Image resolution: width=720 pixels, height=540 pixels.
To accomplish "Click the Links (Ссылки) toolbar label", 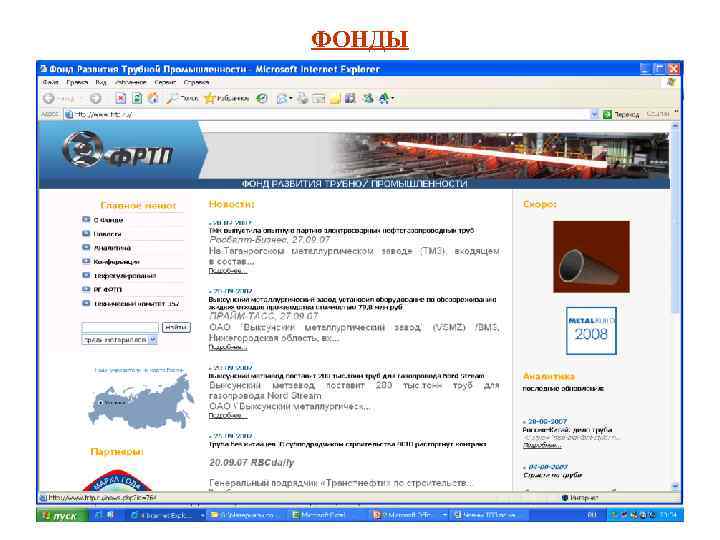I will tap(658, 114).
